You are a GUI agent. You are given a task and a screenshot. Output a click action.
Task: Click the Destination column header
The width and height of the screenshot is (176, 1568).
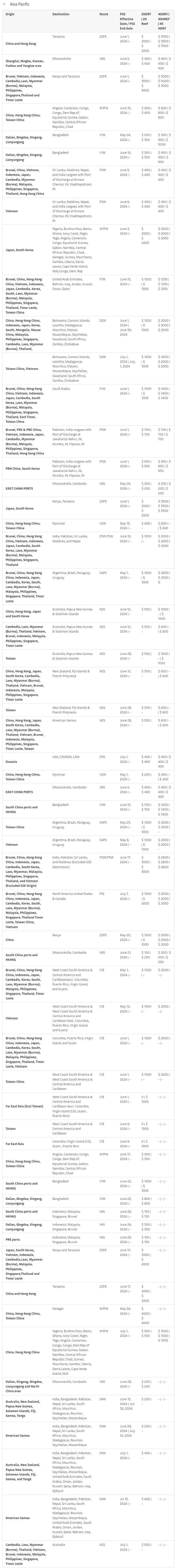coord(61,14)
